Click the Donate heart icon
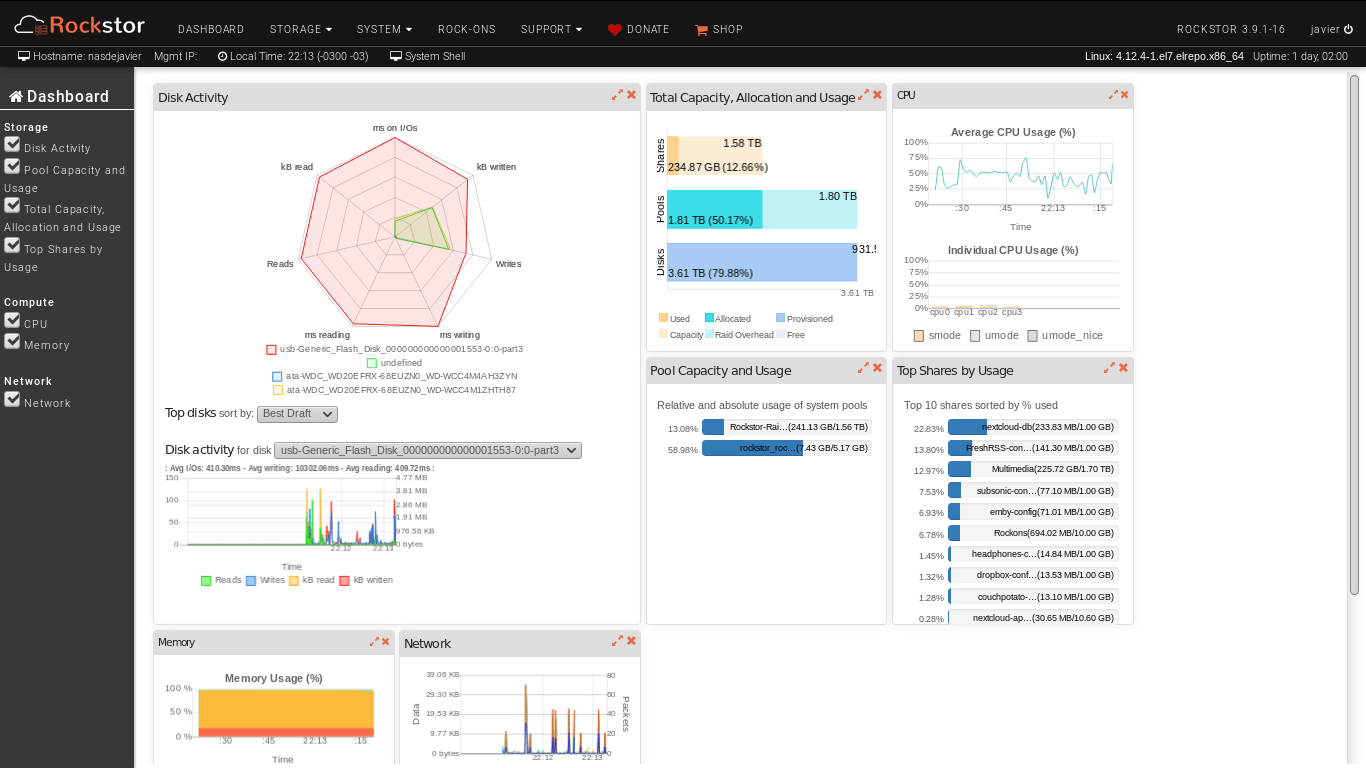1366x768 pixels. coord(615,30)
